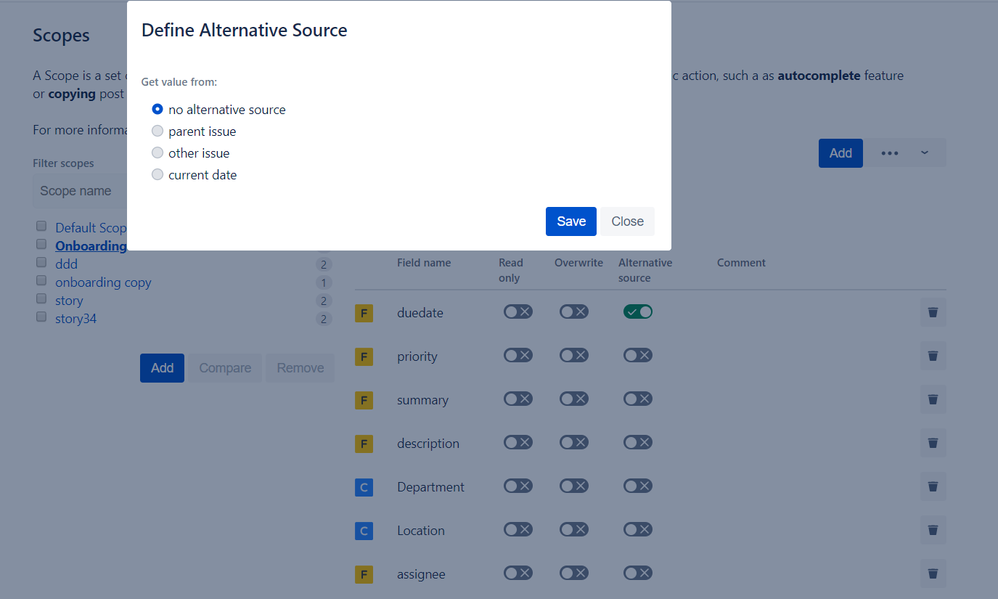Screen dimensions: 998x599
Task: Enable Alternative source for summary
Action: (638, 398)
